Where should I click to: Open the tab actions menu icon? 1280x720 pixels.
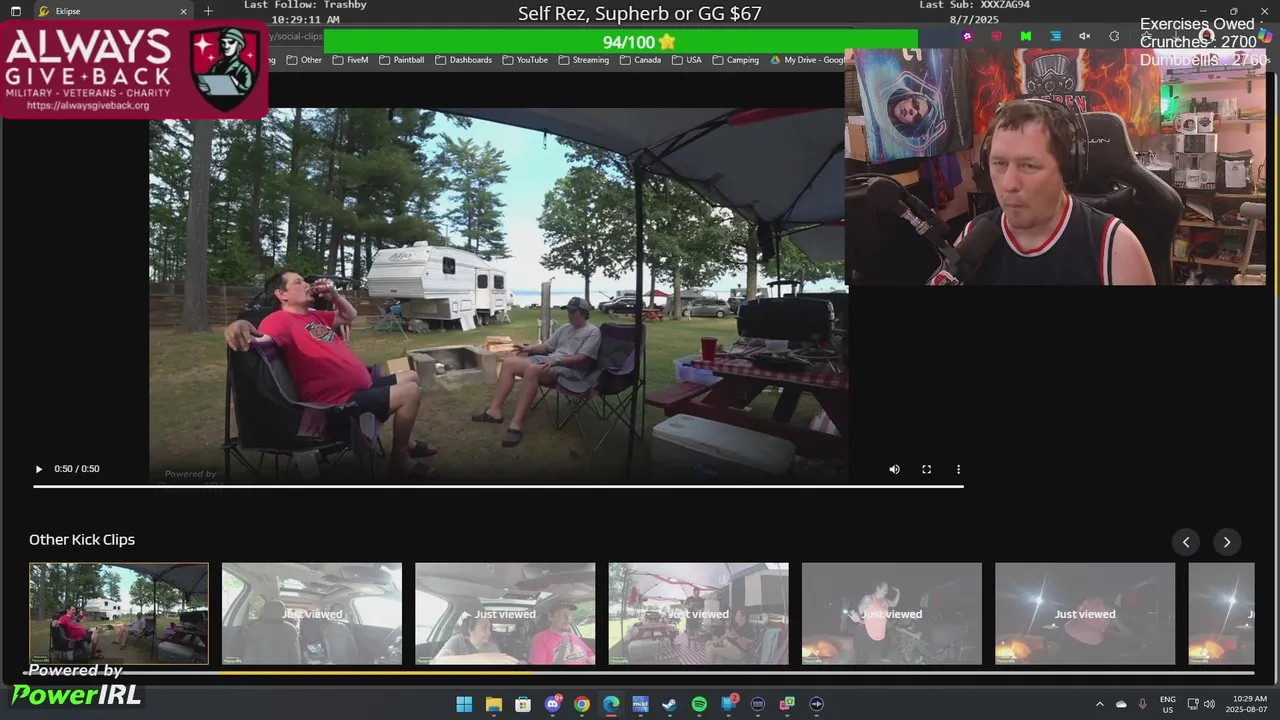15,11
